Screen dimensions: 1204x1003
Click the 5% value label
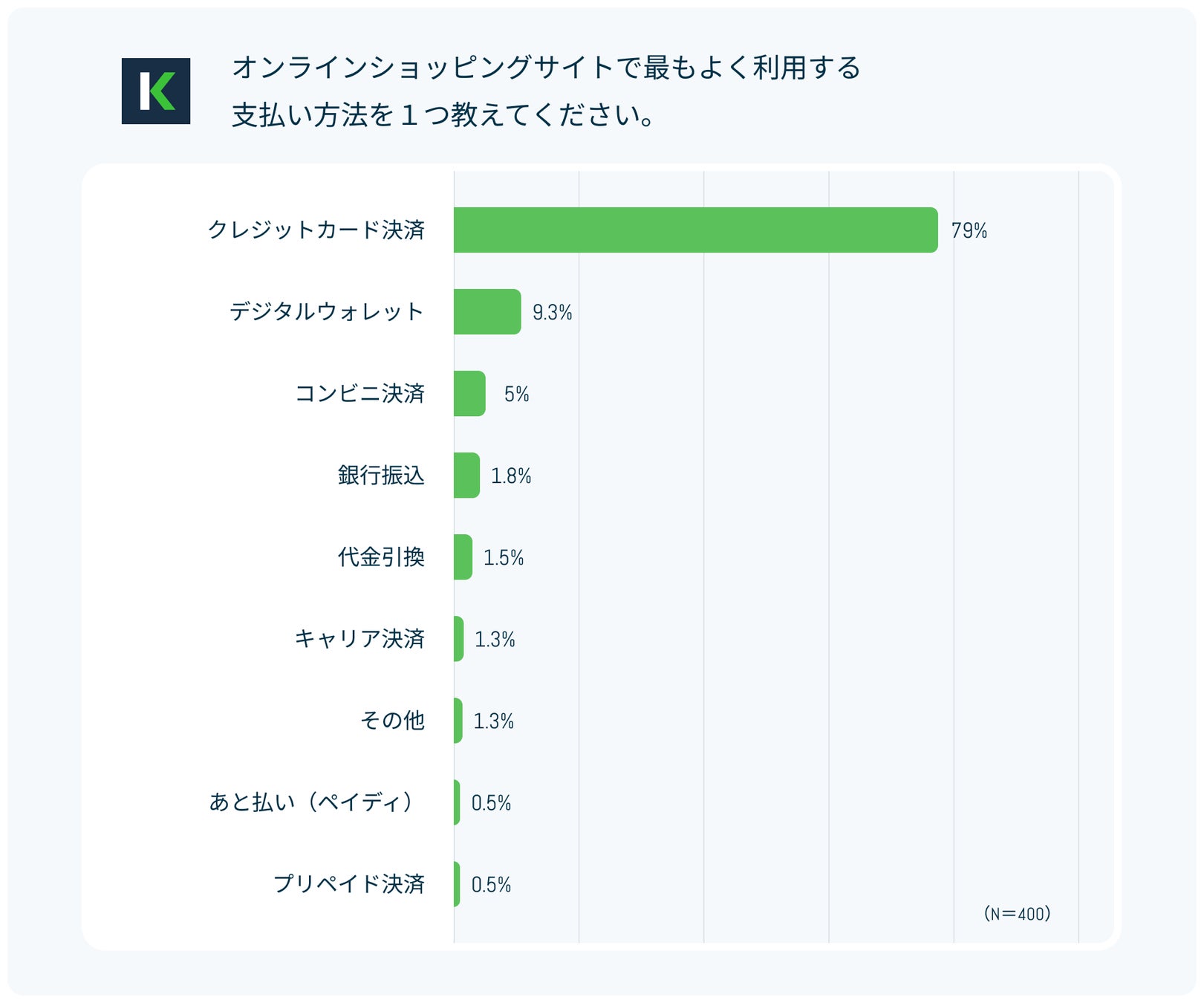pyautogui.click(x=516, y=395)
